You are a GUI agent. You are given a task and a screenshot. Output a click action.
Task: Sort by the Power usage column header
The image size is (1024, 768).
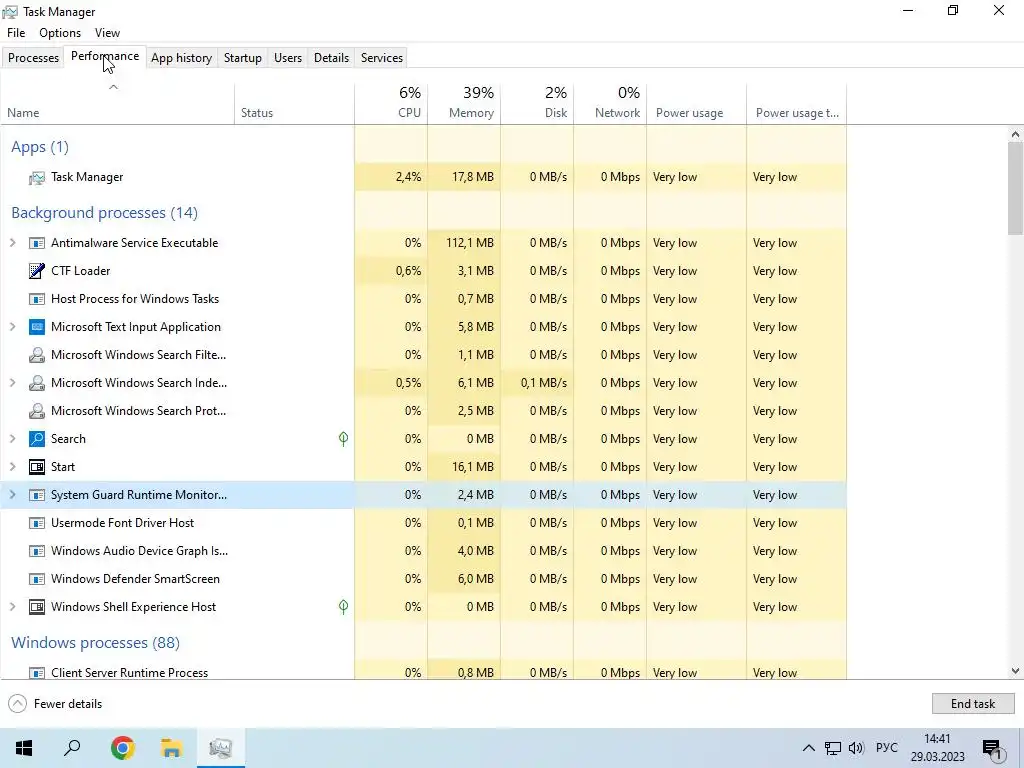coord(697,104)
